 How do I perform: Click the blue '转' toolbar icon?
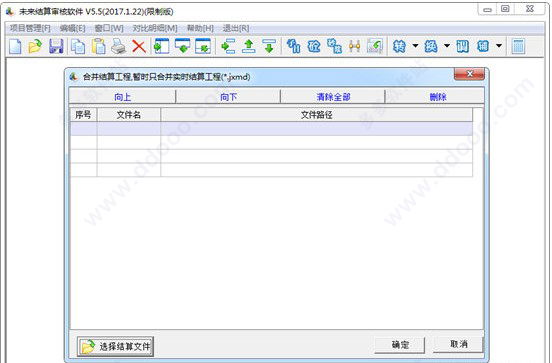(x=399, y=46)
